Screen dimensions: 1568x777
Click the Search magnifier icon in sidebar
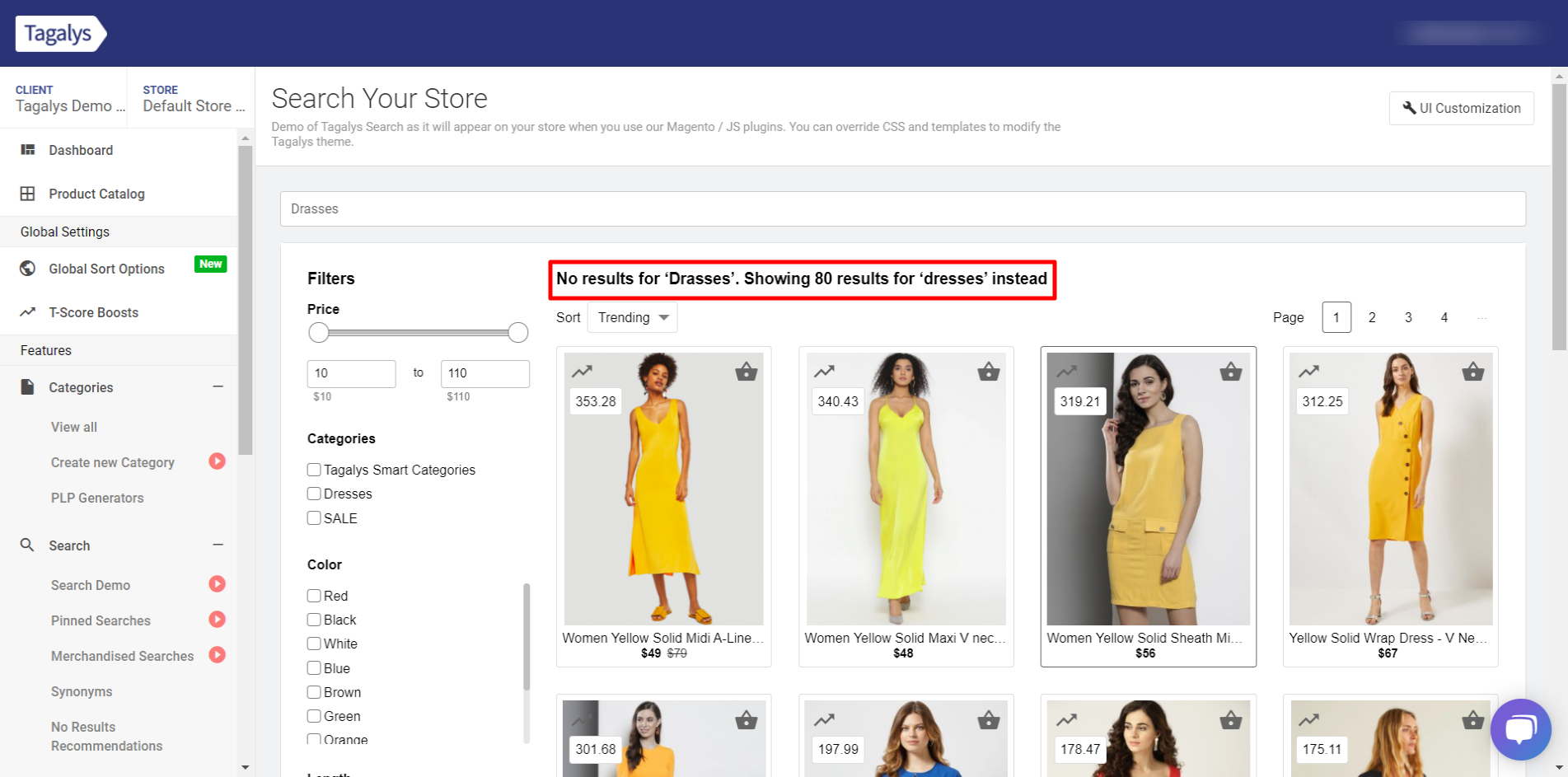coord(28,545)
